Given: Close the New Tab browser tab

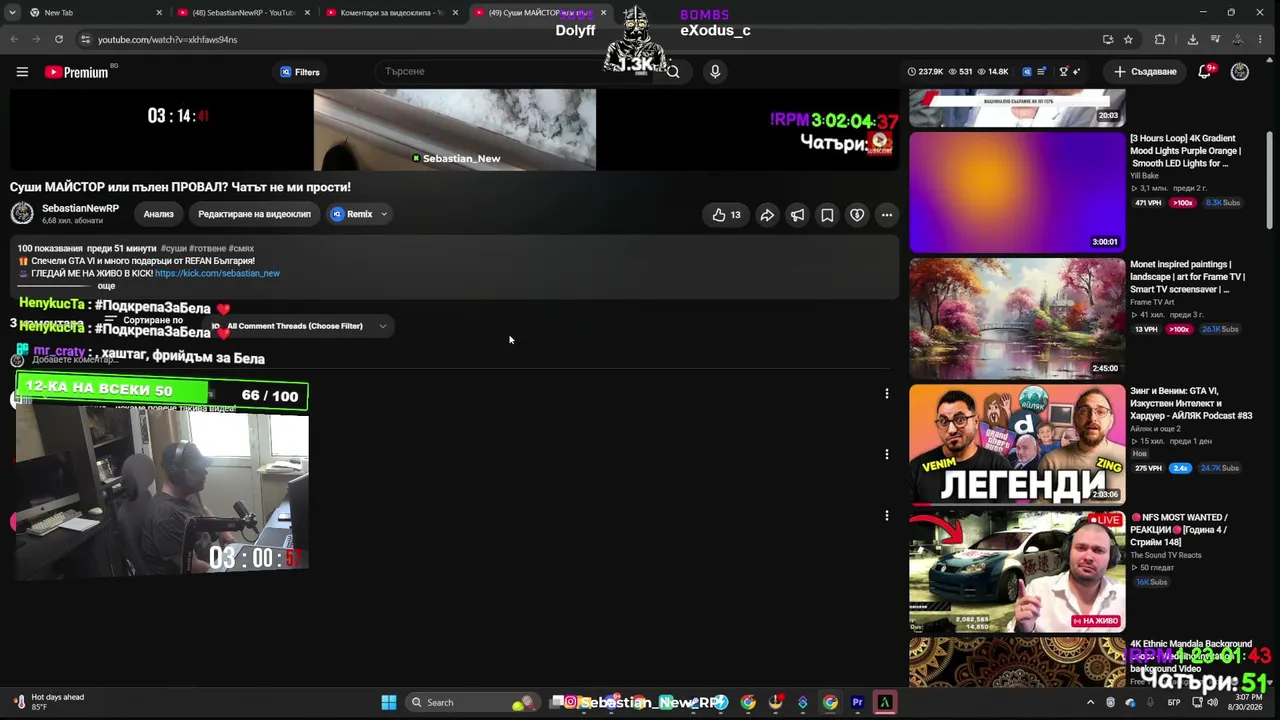Looking at the screenshot, I should point(159,12).
